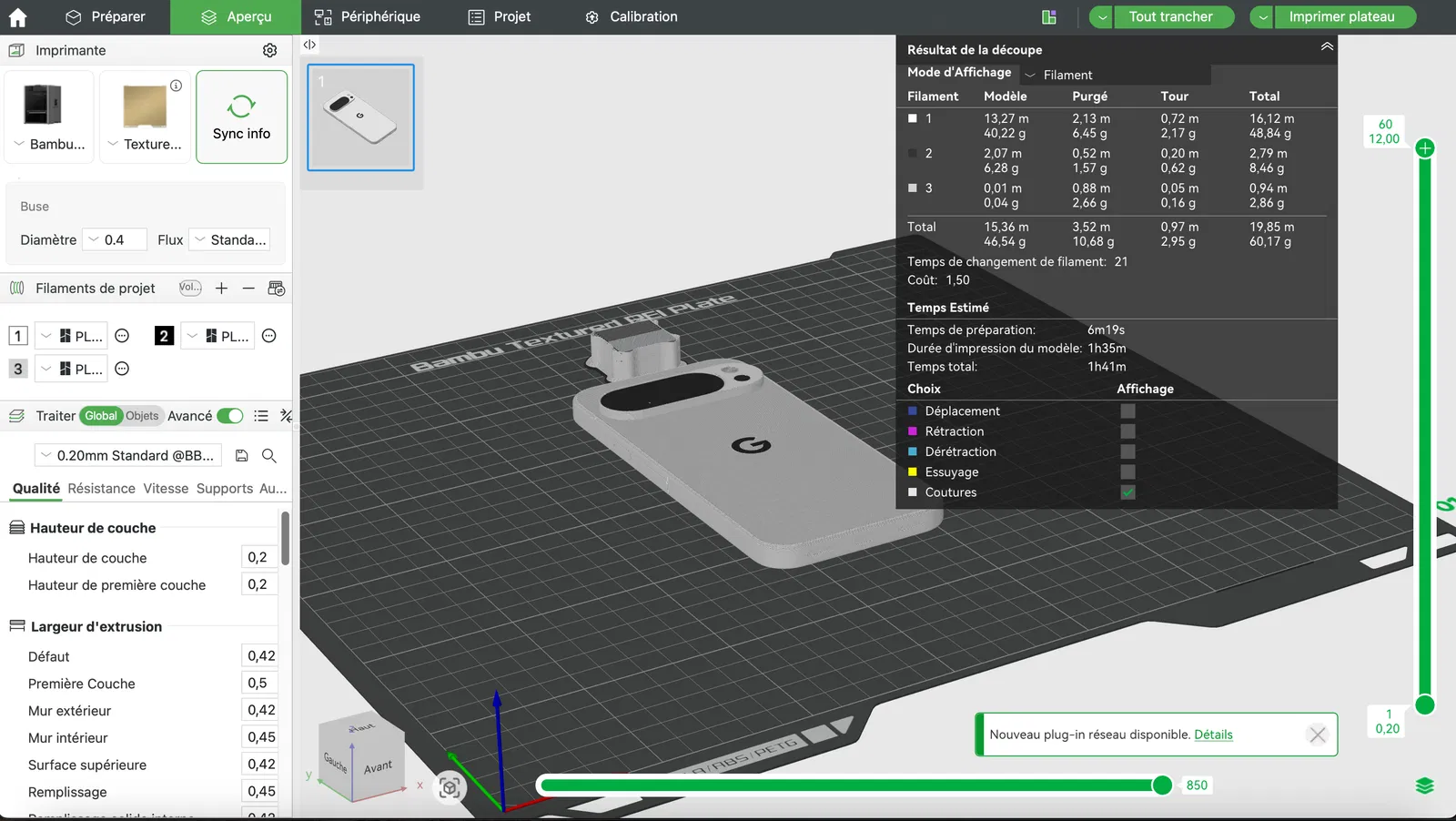Open Imprimer plateau dropdown arrow

[1263, 17]
